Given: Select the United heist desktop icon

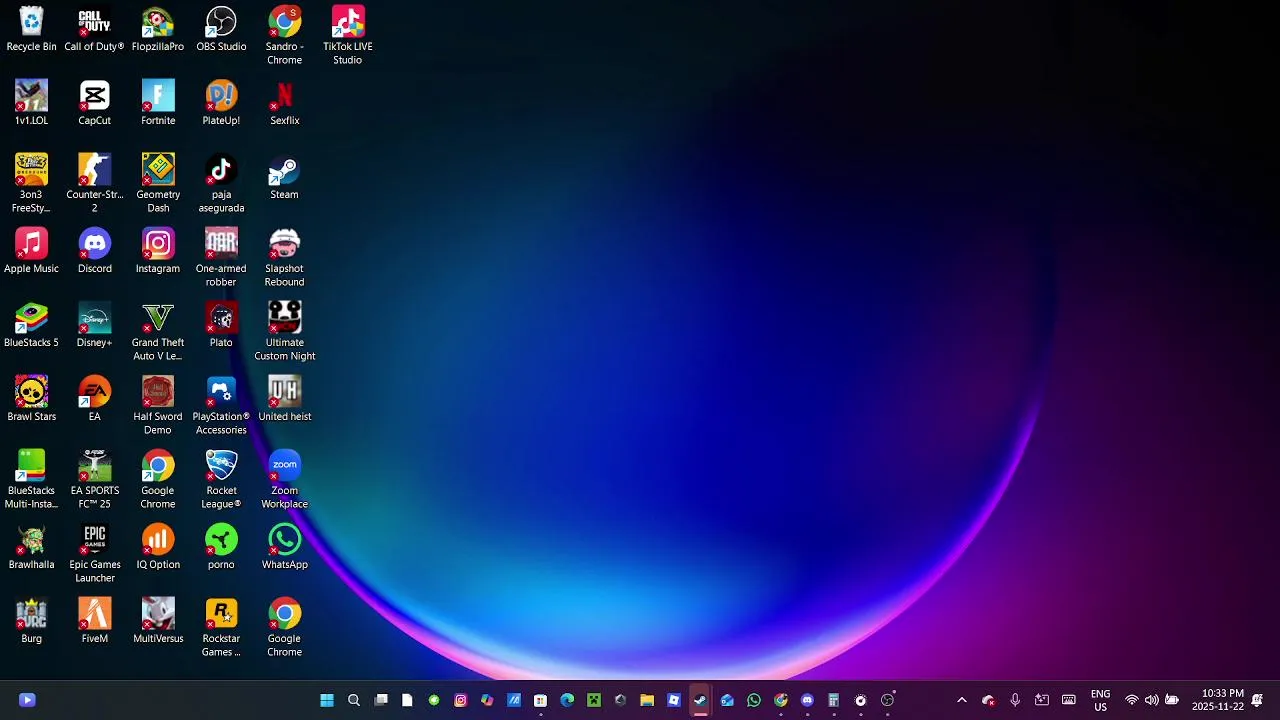Looking at the screenshot, I should pos(284,399).
